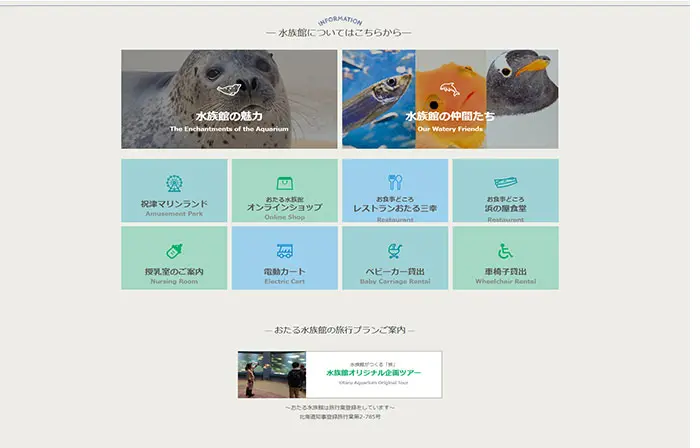The height and width of the screenshot is (448, 700).
Task: Click the Ferris wheel icon for 祝津マリンランド
Action: (x=174, y=183)
